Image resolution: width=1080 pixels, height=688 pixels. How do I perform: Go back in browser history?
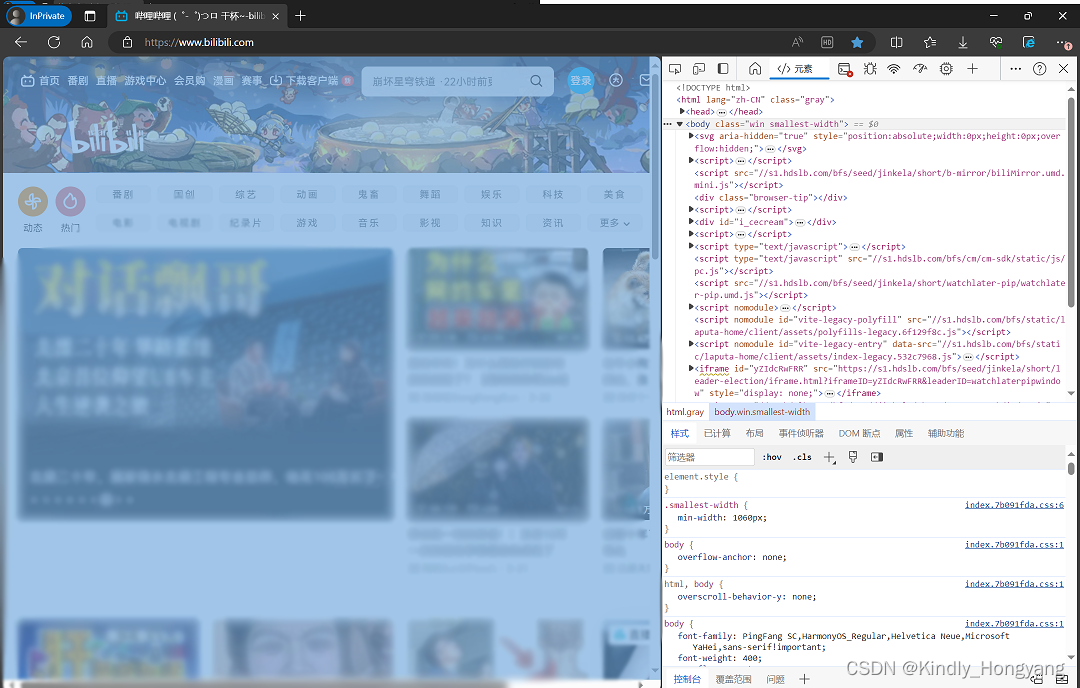click(x=21, y=42)
